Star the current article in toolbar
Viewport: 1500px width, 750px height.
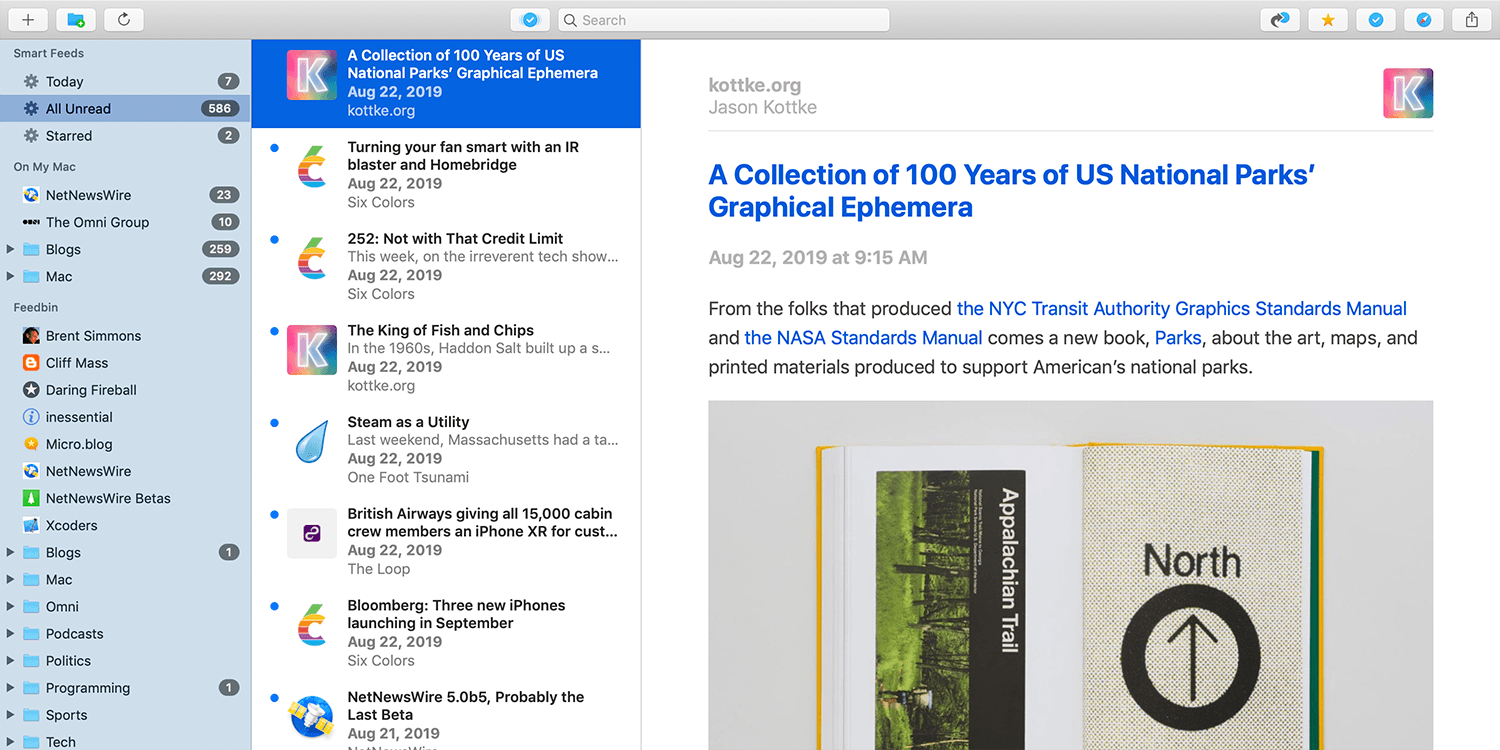[1327, 19]
